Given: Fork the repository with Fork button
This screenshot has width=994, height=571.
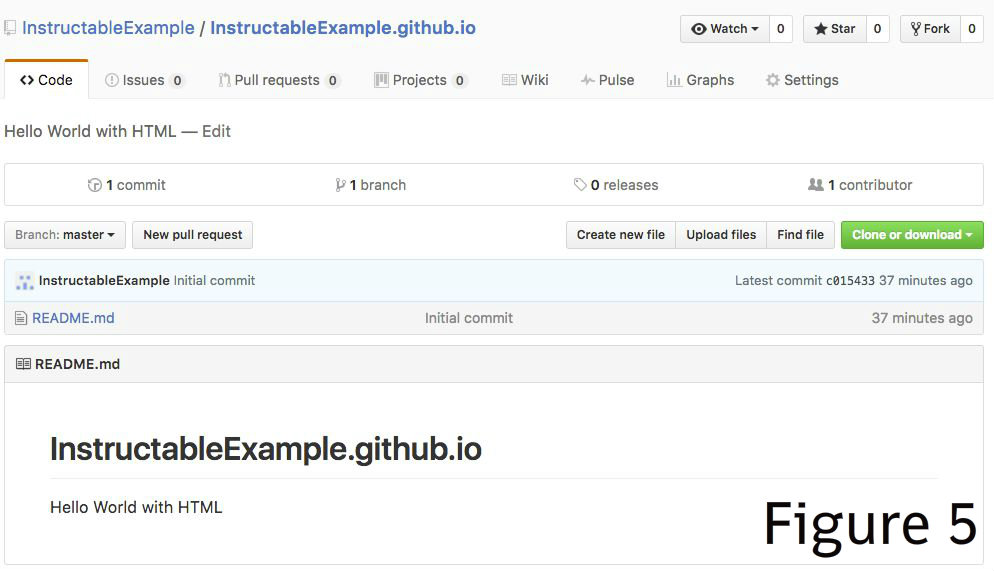Looking at the screenshot, I should [930, 29].
